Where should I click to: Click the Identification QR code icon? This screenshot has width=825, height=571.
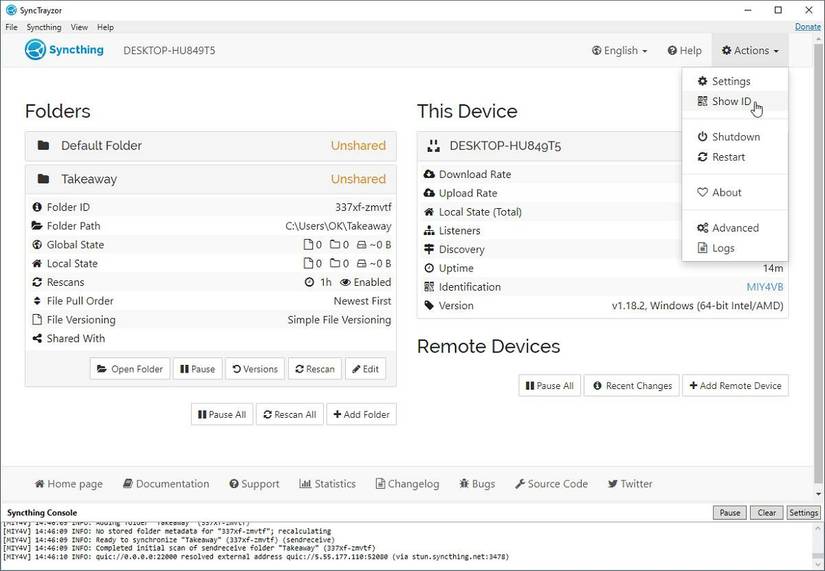click(429, 287)
